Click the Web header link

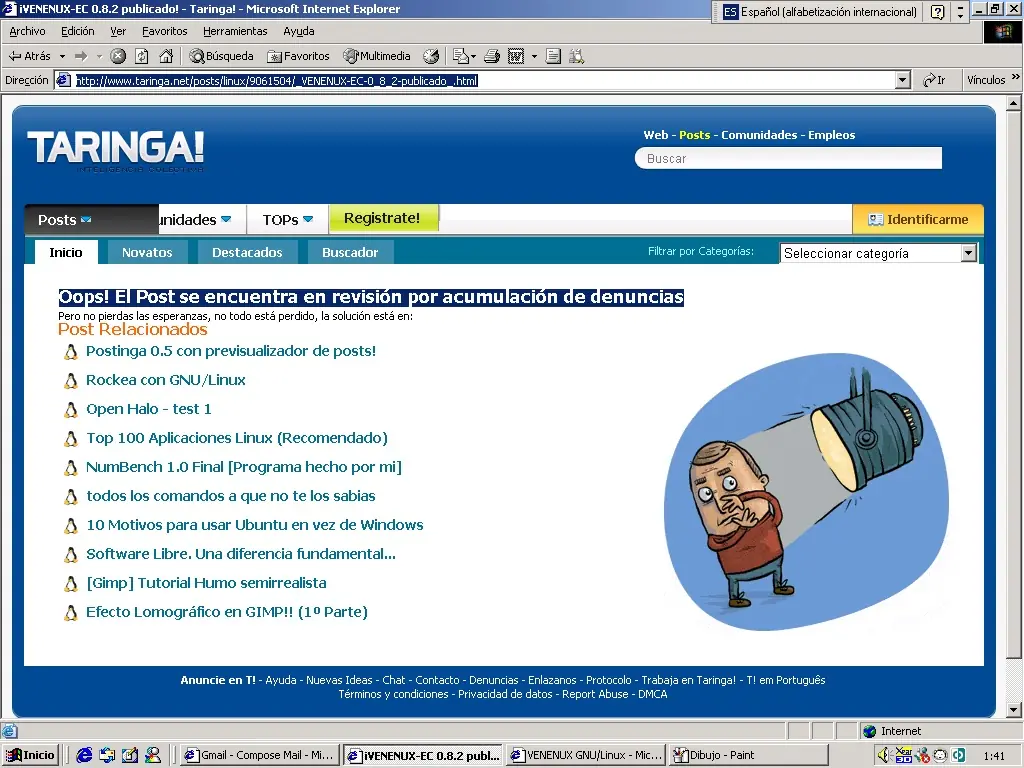(x=656, y=135)
